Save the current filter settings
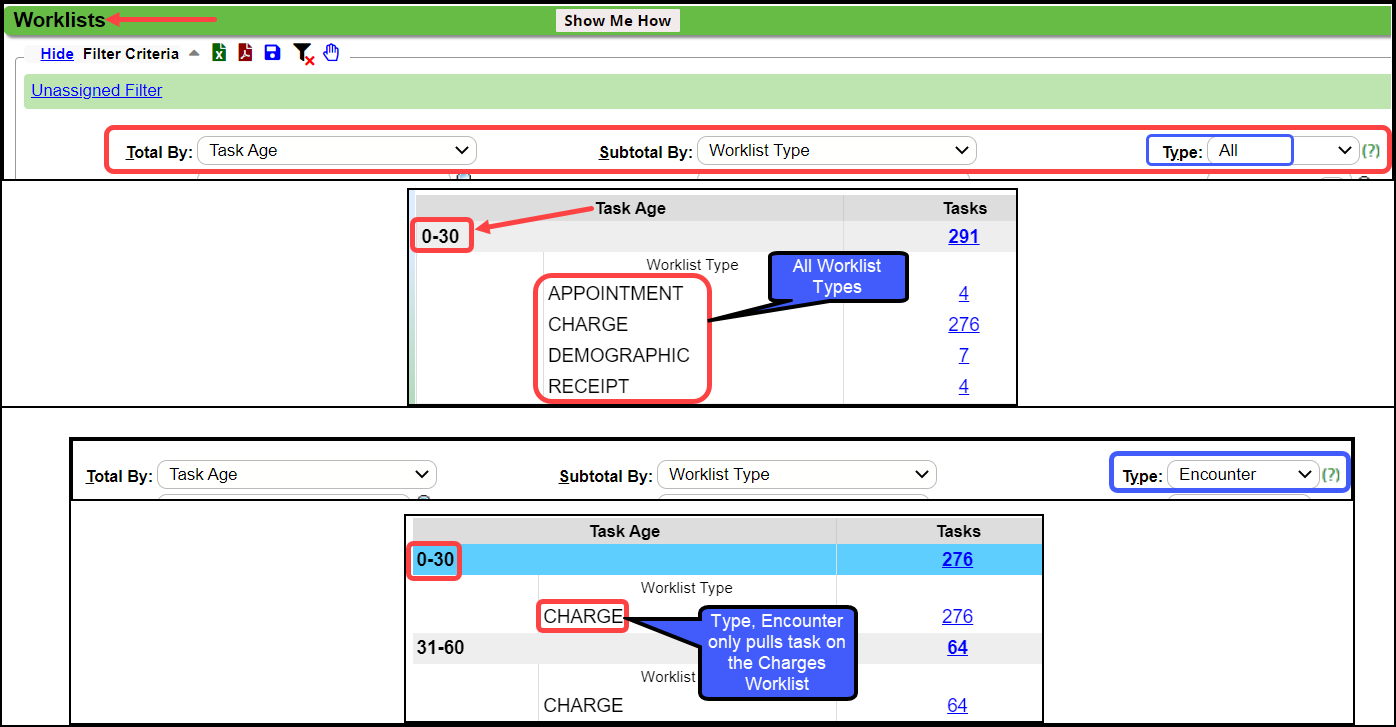Image resolution: width=1396 pixels, height=727 pixels. [x=272, y=52]
